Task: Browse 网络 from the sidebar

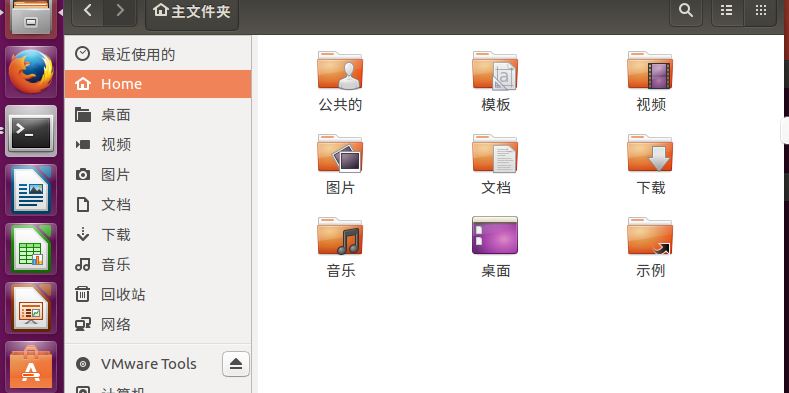Action: (x=158, y=324)
